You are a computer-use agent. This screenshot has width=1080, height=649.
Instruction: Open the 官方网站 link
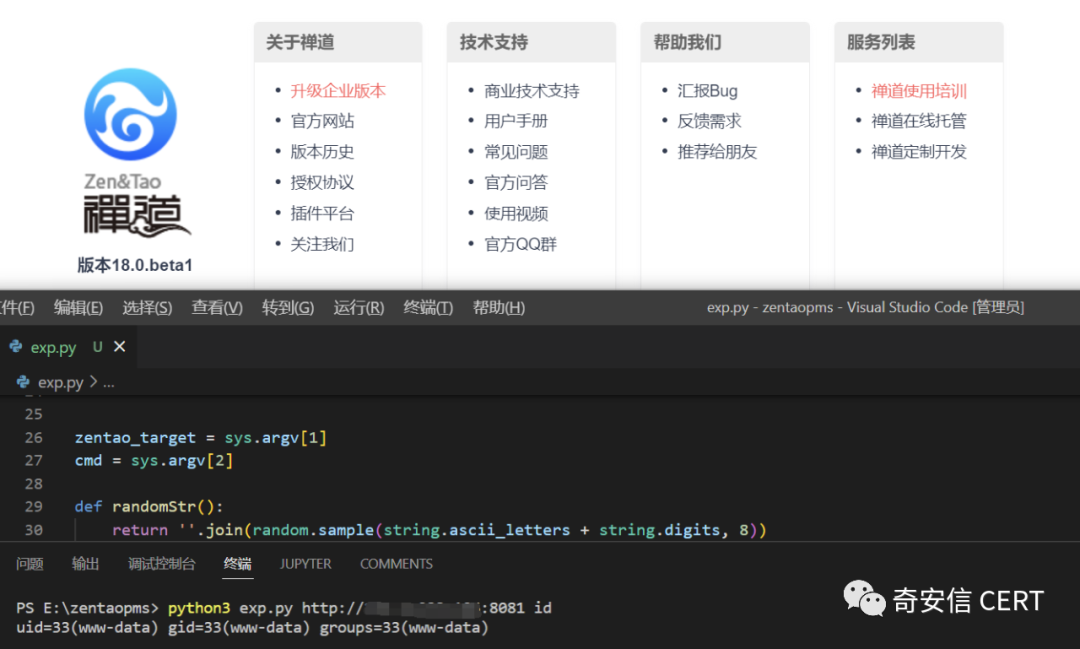point(322,121)
